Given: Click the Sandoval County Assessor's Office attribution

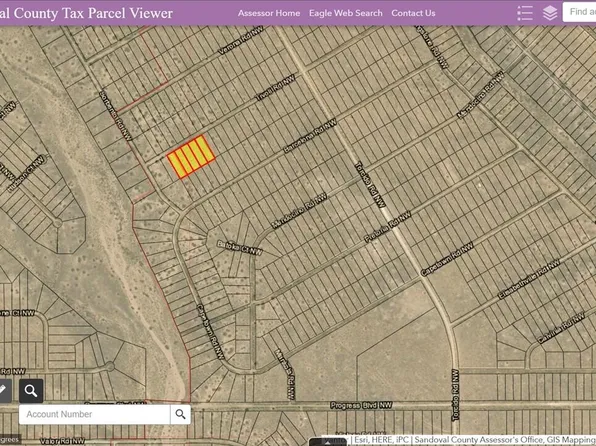Looking at the screenshot, I should [x=479, y=440].
